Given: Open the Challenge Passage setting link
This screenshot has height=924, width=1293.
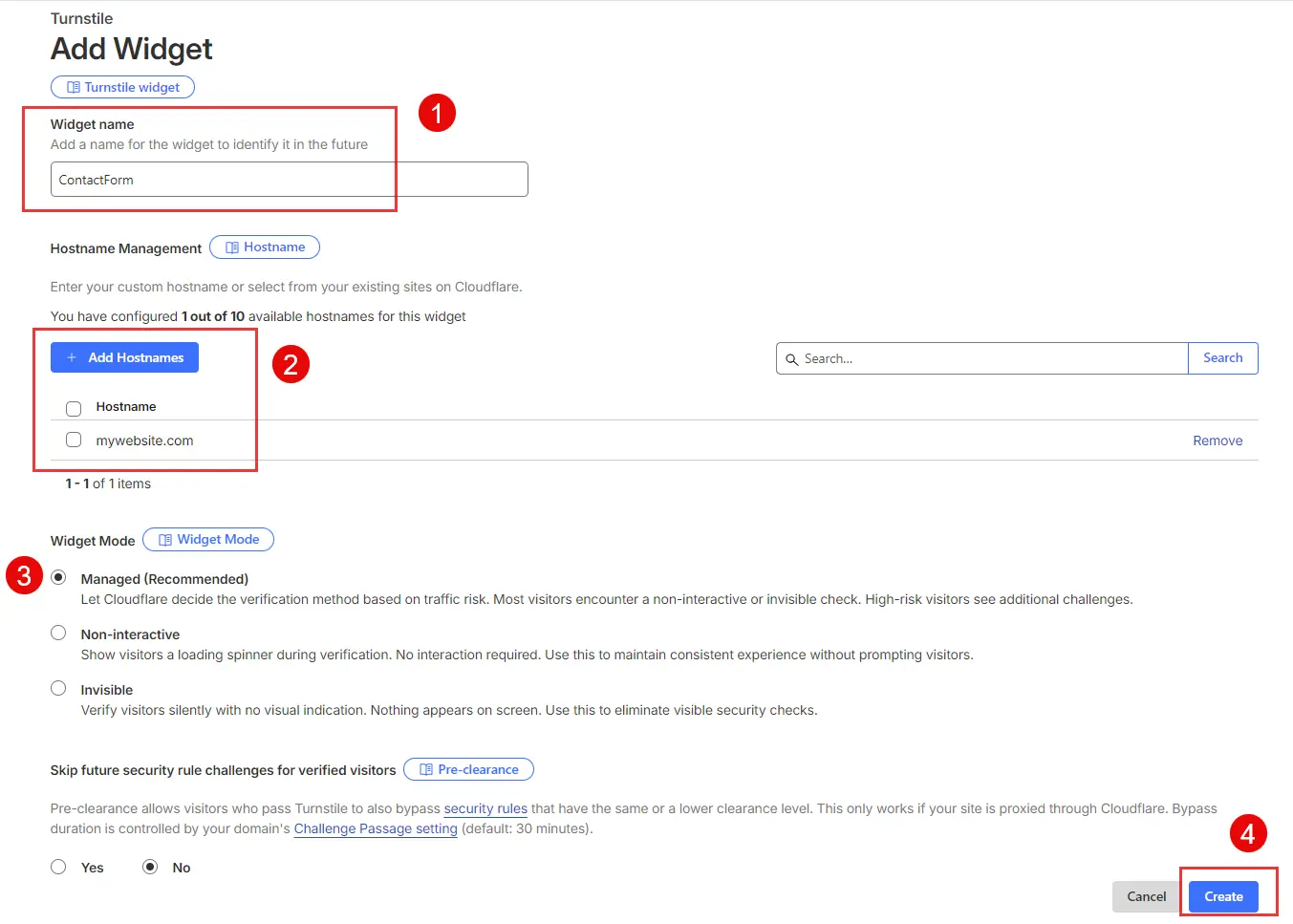Looking at the screenshot, I should point(375,828).
